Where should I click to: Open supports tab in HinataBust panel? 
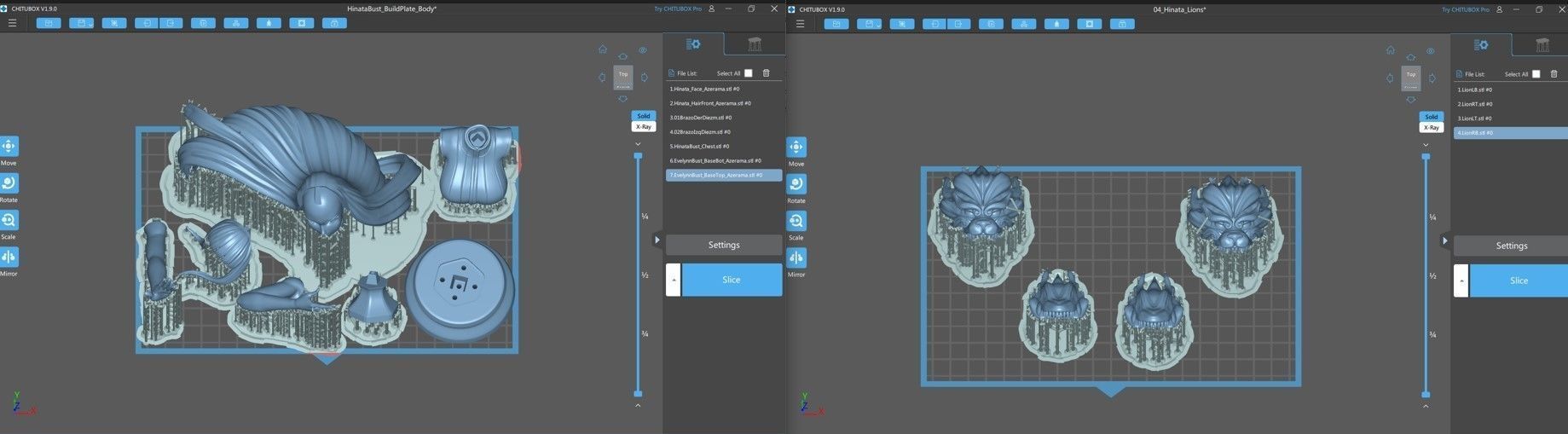tap(755, 44)
